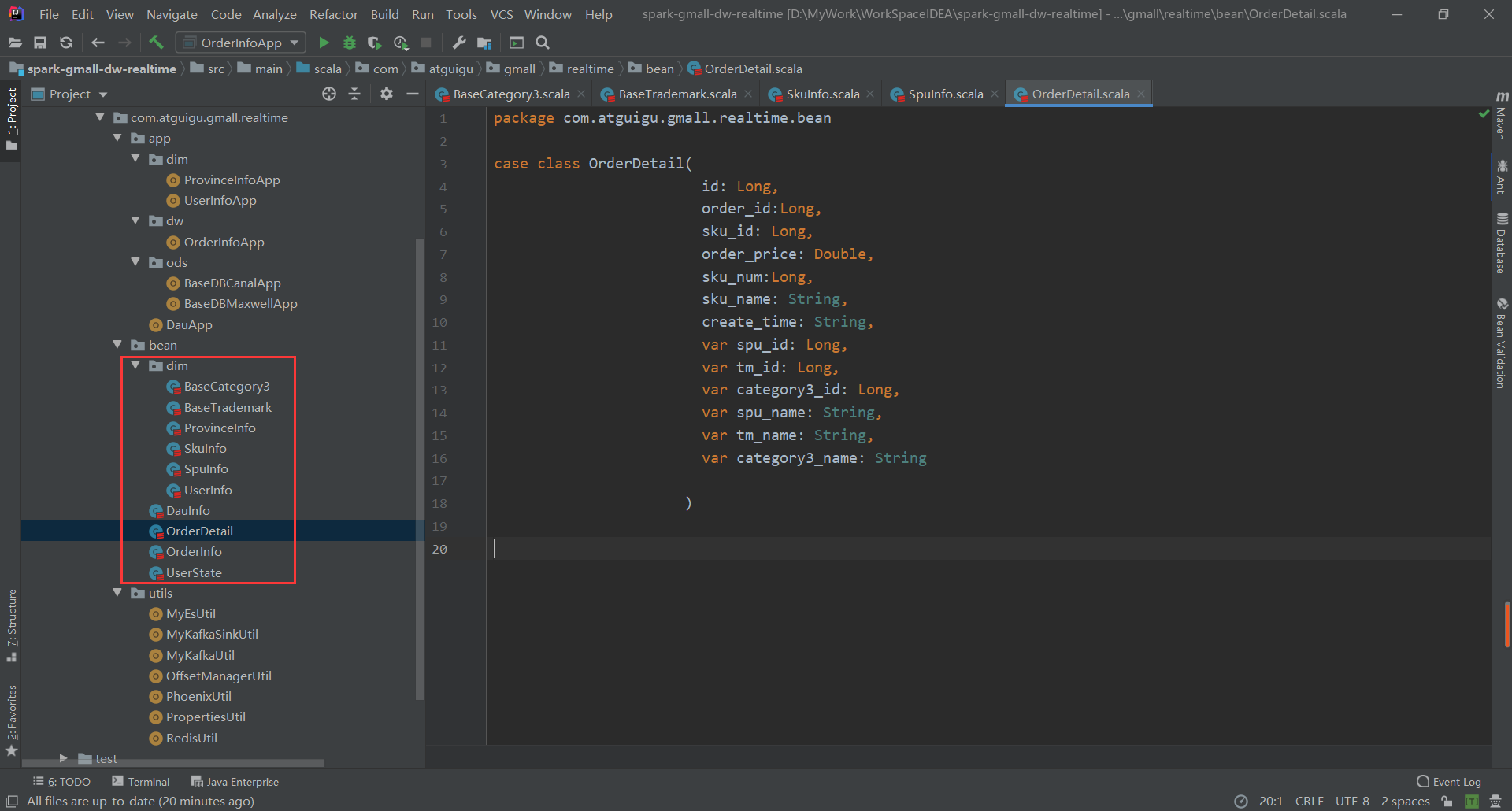This screenshot has height=811, width=1512.
Task: Open Project Structure icon in toolbar
Action: (x=484, y=43)
